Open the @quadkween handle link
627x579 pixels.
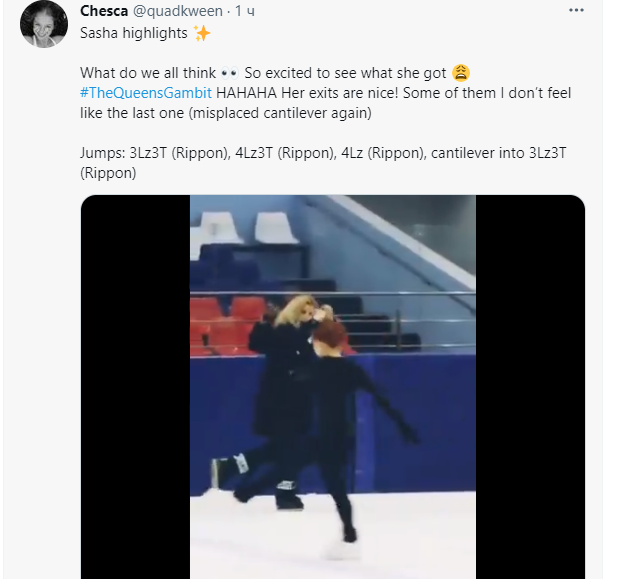point(174,10)
